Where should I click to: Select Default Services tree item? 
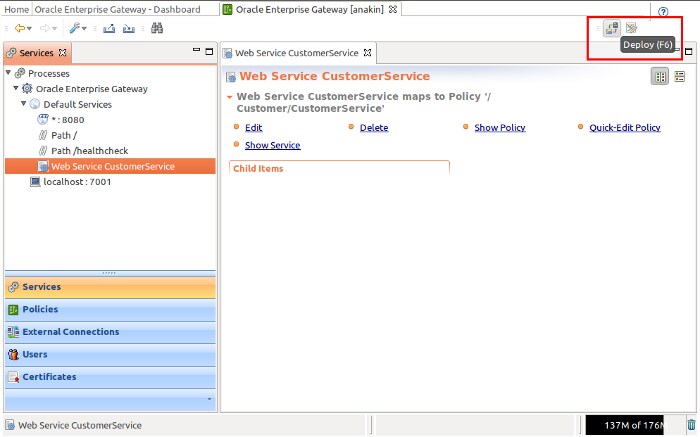(77, 104)
